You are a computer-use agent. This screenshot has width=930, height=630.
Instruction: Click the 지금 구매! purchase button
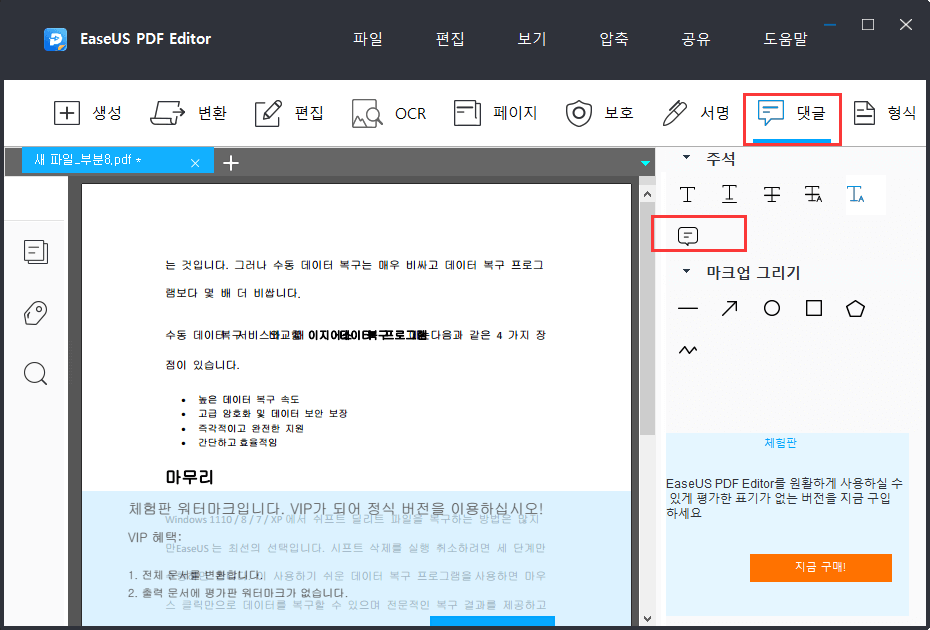pyautogui.click(x=820, y=568)
